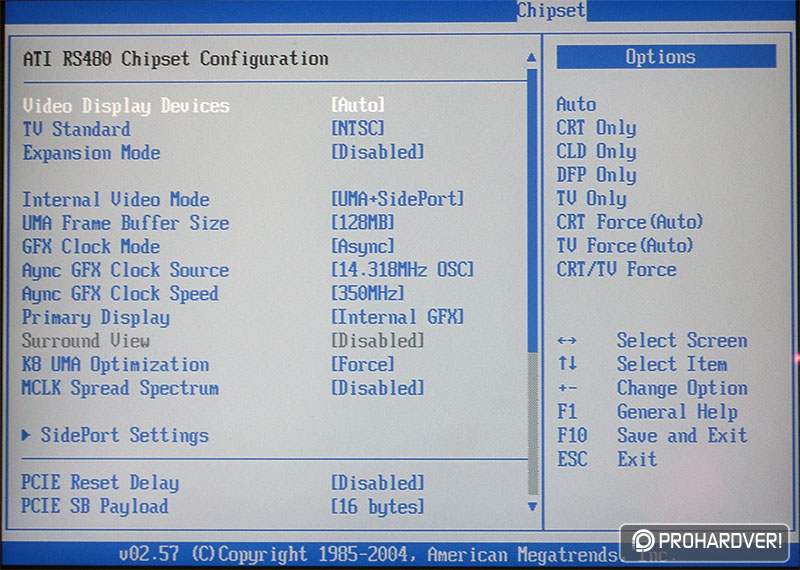This screenshot has height=570, width=800.
Task: Open SidePort Settings submenu
Action: pyautogui.click(x=124, y=436)
